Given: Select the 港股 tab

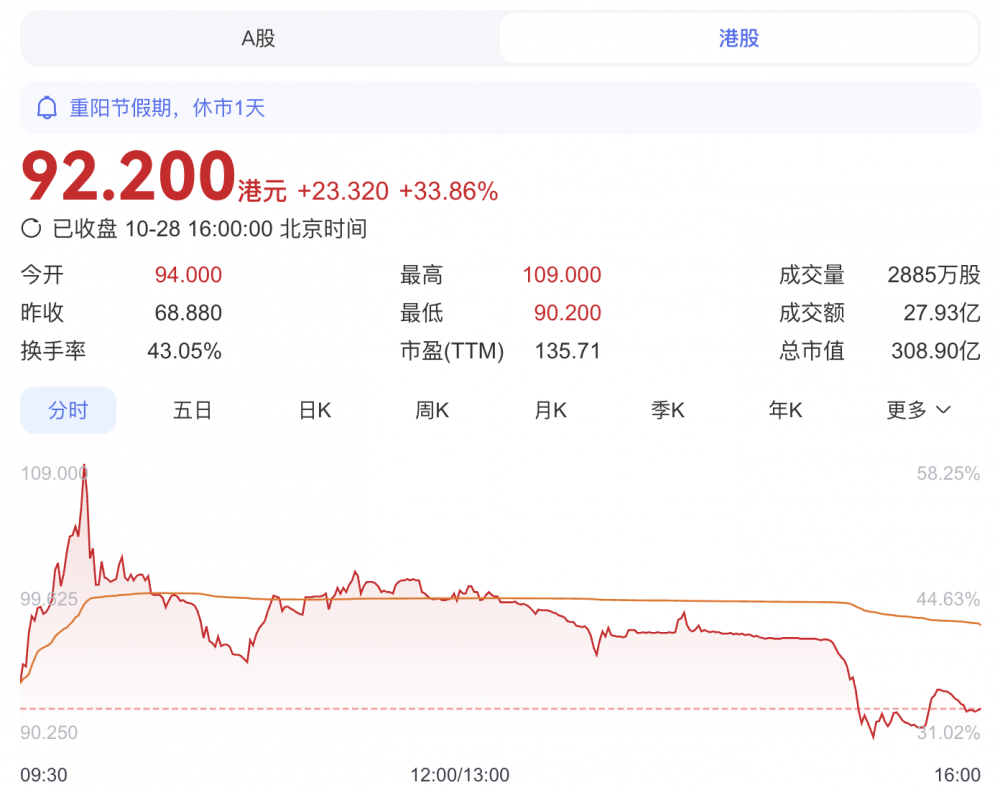Looking at the screenshot, I should click(739, 39).
